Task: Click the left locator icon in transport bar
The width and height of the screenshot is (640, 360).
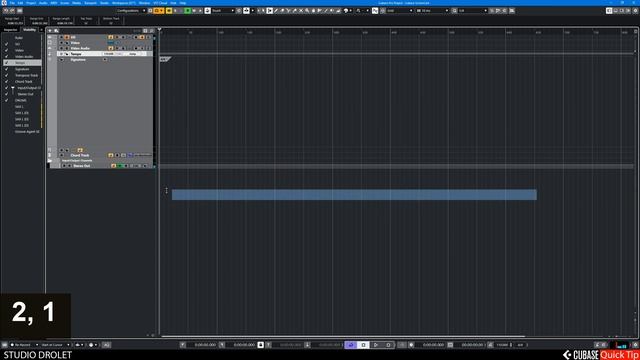Action: pos(182,345)
